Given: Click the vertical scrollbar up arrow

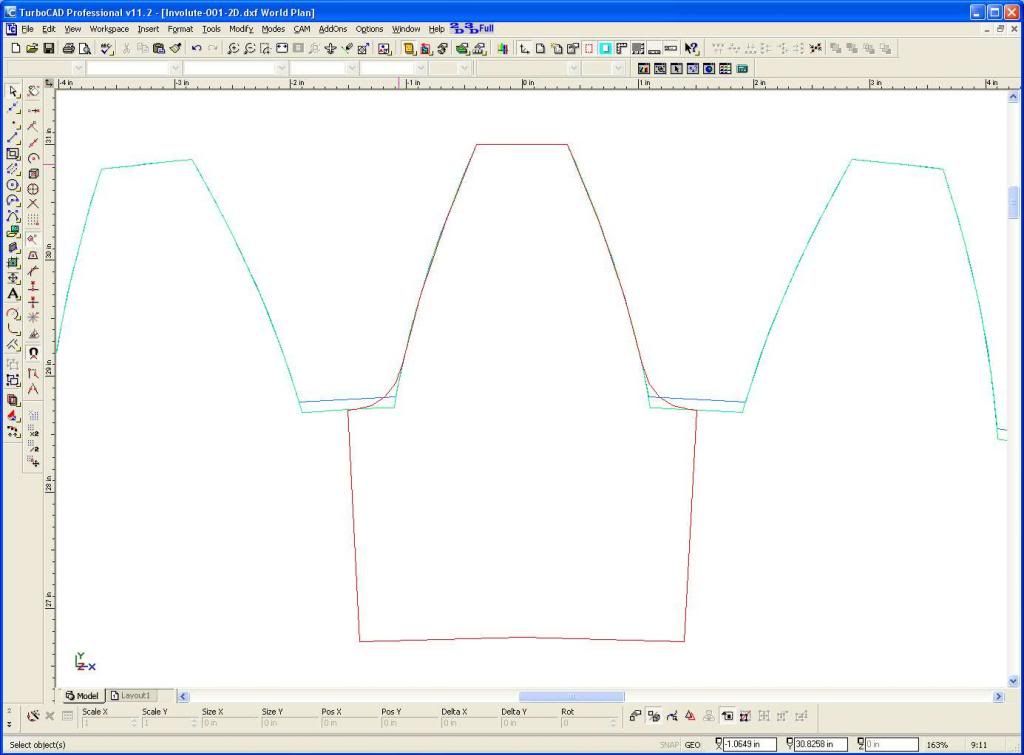Looking at the screenshot, I should tap(1013, 97).
